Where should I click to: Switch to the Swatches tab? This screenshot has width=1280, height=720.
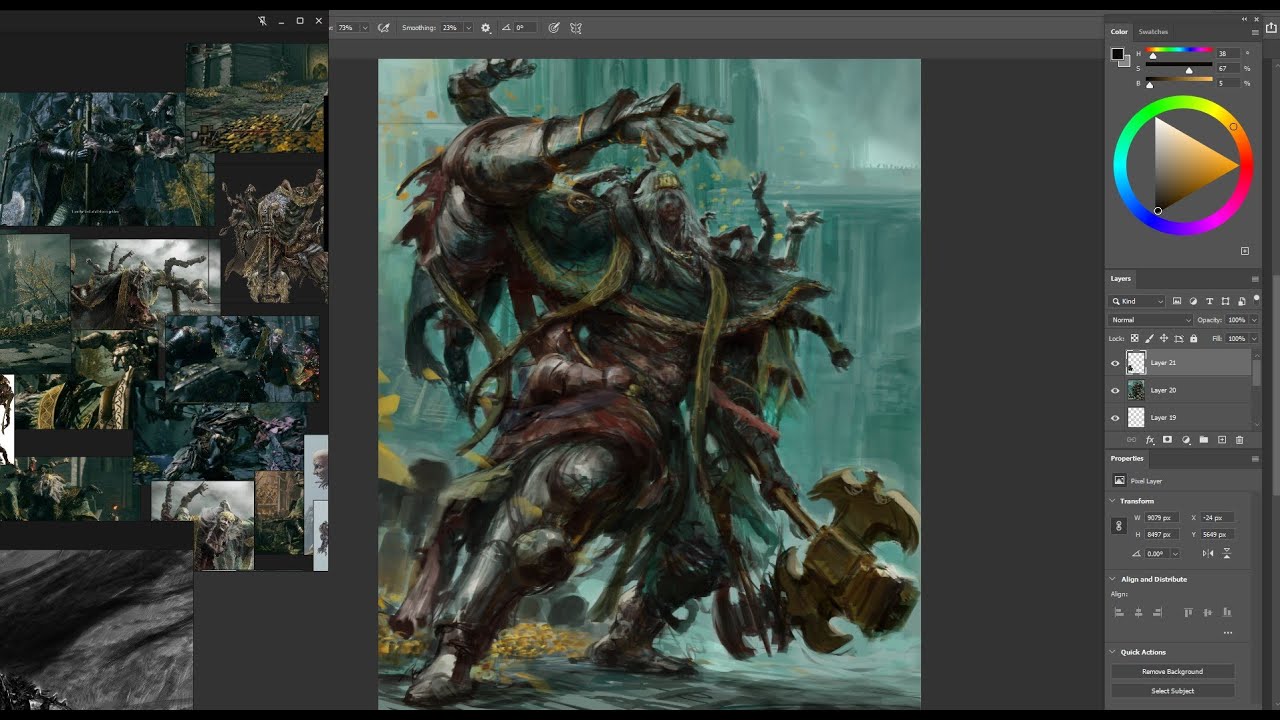click(1153, 32)
